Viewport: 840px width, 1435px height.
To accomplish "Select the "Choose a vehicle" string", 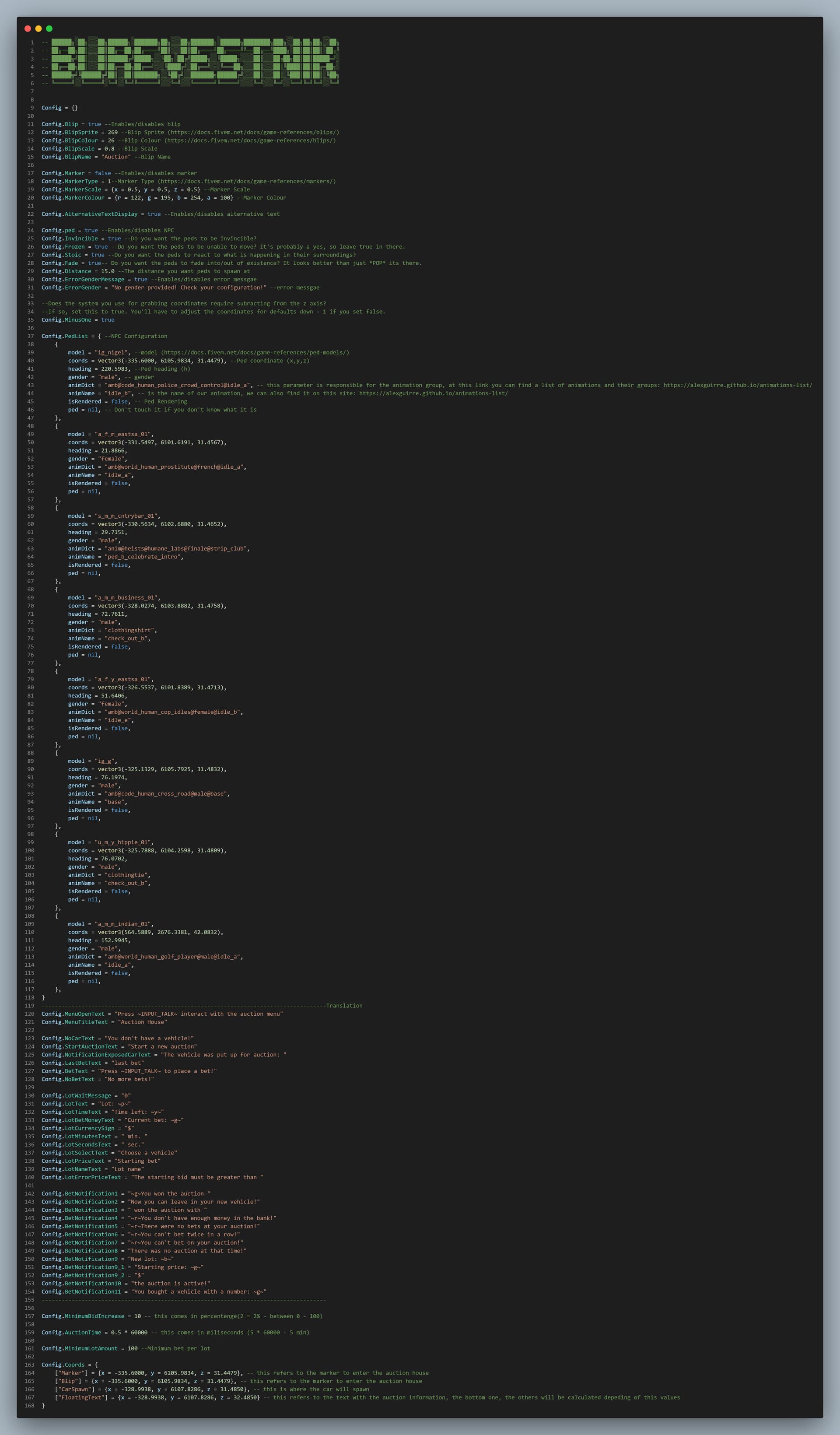I will coord(147,1153).
